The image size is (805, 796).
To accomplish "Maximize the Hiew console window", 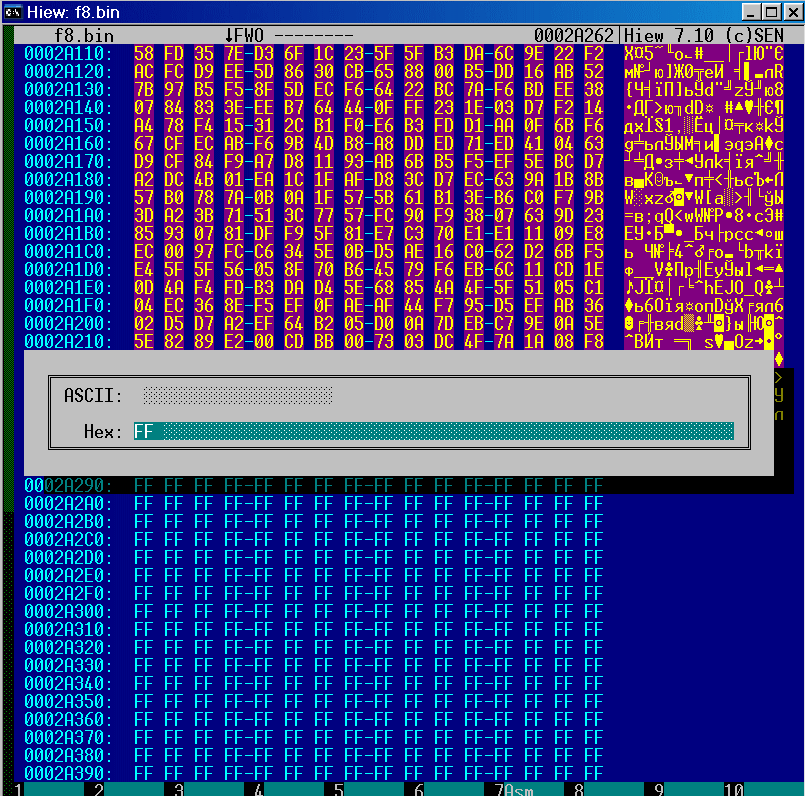I will point(768,12).
